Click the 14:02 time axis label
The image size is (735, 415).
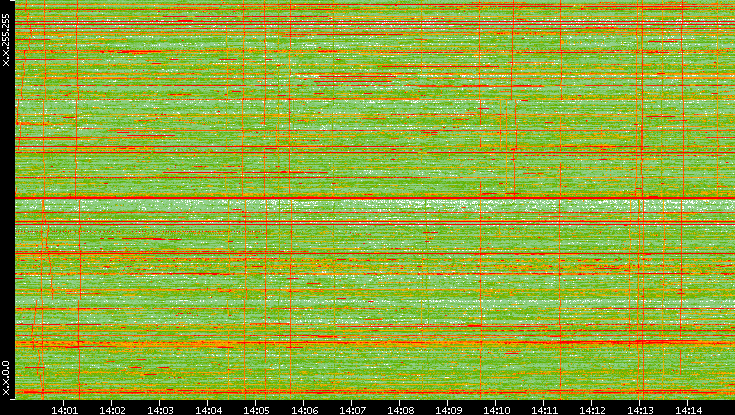click(x=112, y=410)
